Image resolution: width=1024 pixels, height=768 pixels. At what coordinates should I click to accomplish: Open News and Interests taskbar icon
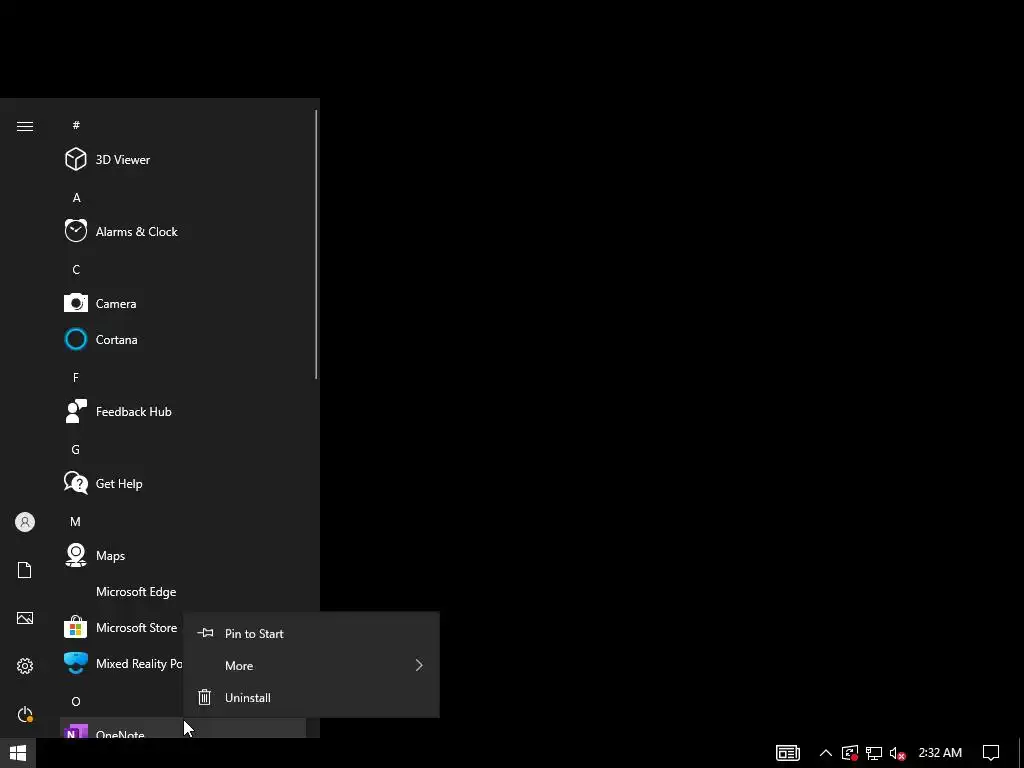(788, 753)
